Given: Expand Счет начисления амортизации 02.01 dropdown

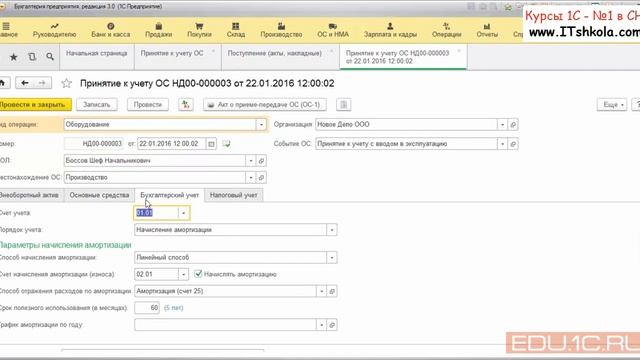Looking at the screenshot, I should 184,274.
